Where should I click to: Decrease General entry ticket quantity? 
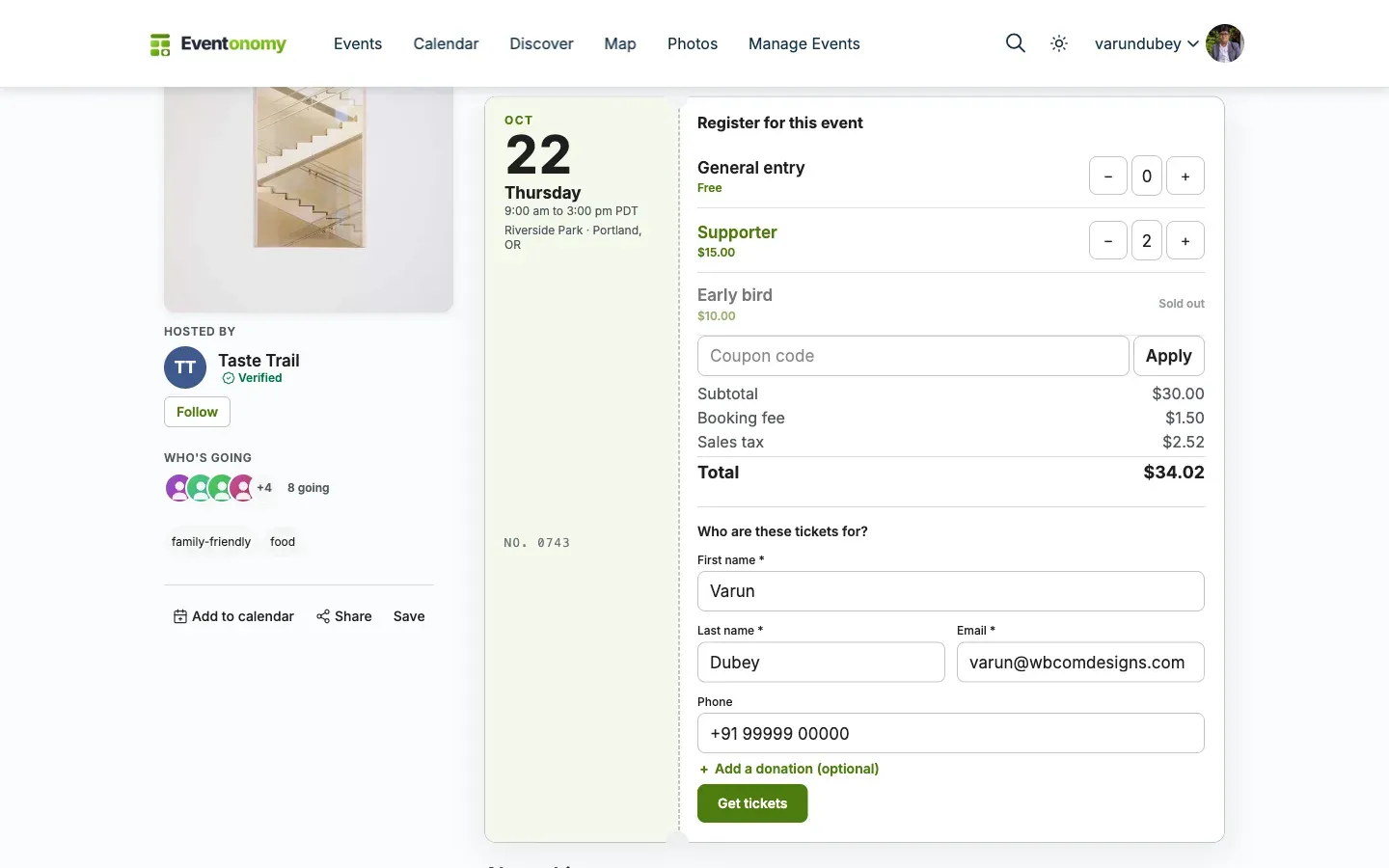pyautogui.click(x=1108, y=176)
